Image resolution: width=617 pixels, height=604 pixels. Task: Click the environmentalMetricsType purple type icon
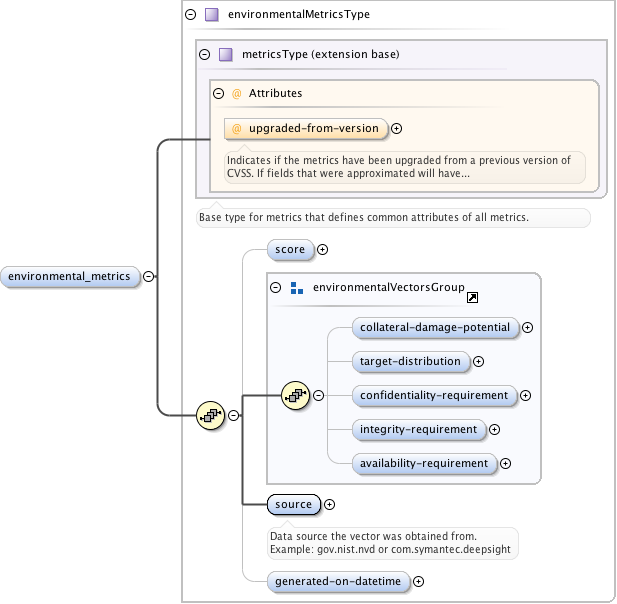[x=211, y=15]
